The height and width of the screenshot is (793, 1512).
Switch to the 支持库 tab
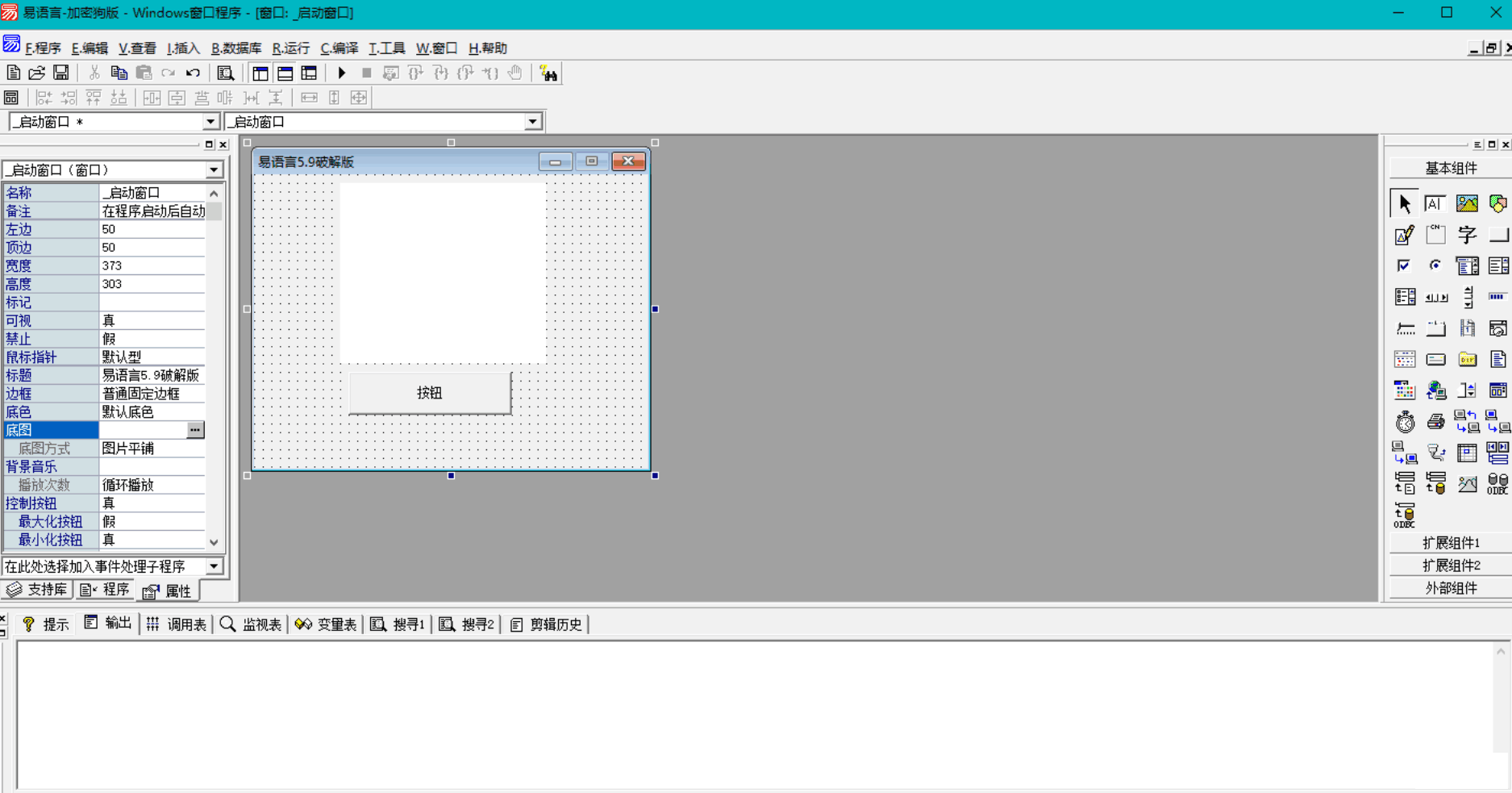point(37,591)
